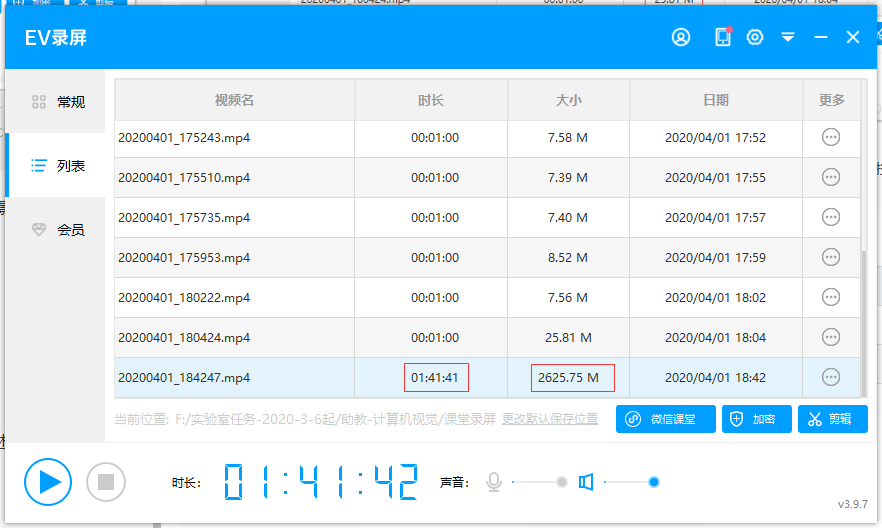Image resolution: width=882 pixels, height=528 pixels.
Task: Sort by the 大小 column header
Action: point(568,100)
